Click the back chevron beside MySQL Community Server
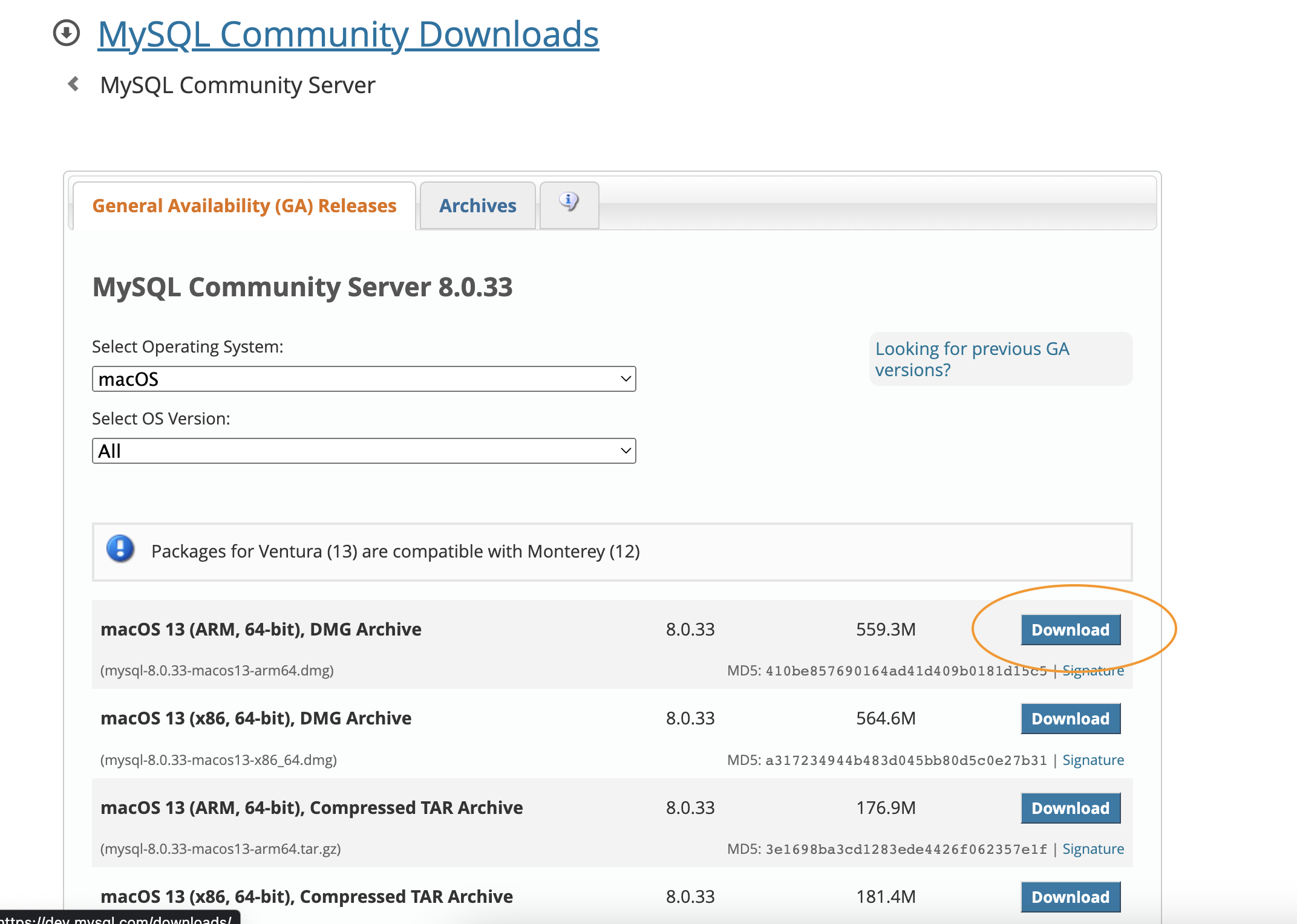This screenshot has height=924, width=1297. pos(74,84)
